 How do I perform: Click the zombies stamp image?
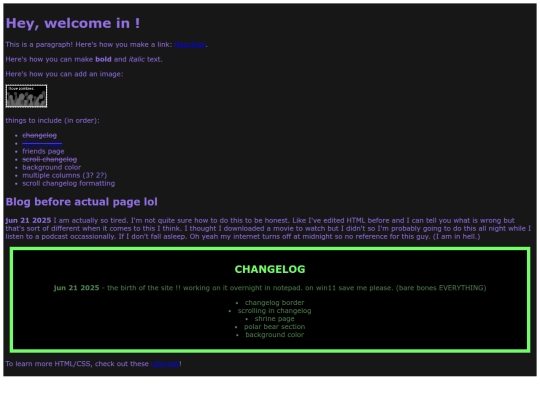click(x=26, y=96)
